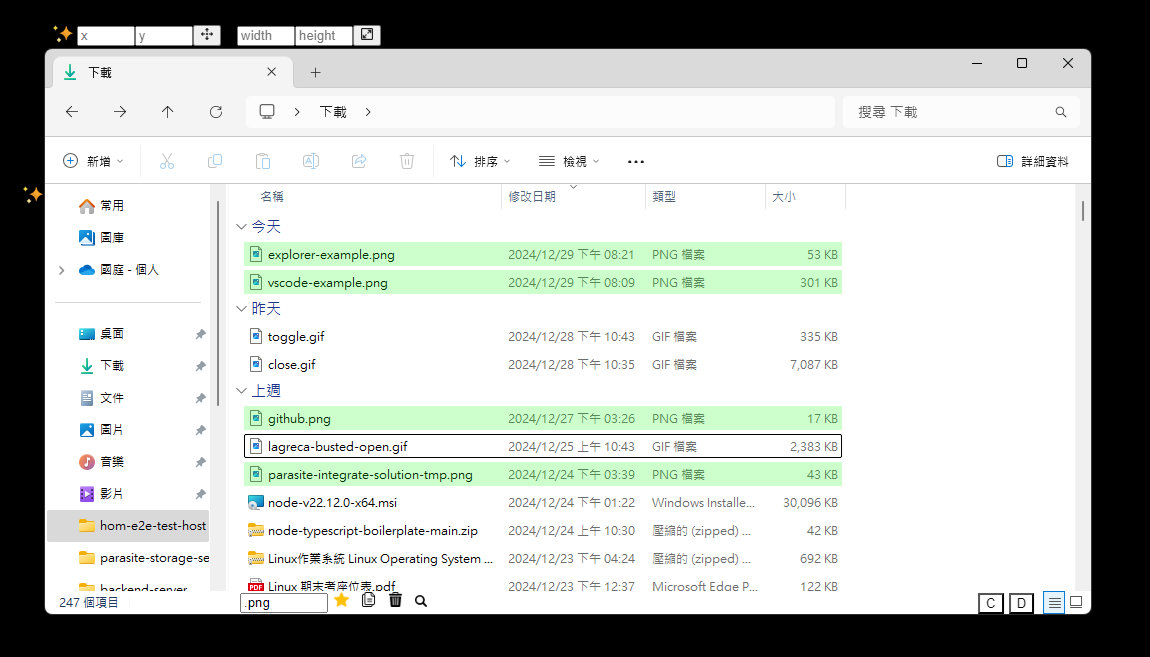
Task: Click the trash can icon beside filter box
Action: point(395,600)
